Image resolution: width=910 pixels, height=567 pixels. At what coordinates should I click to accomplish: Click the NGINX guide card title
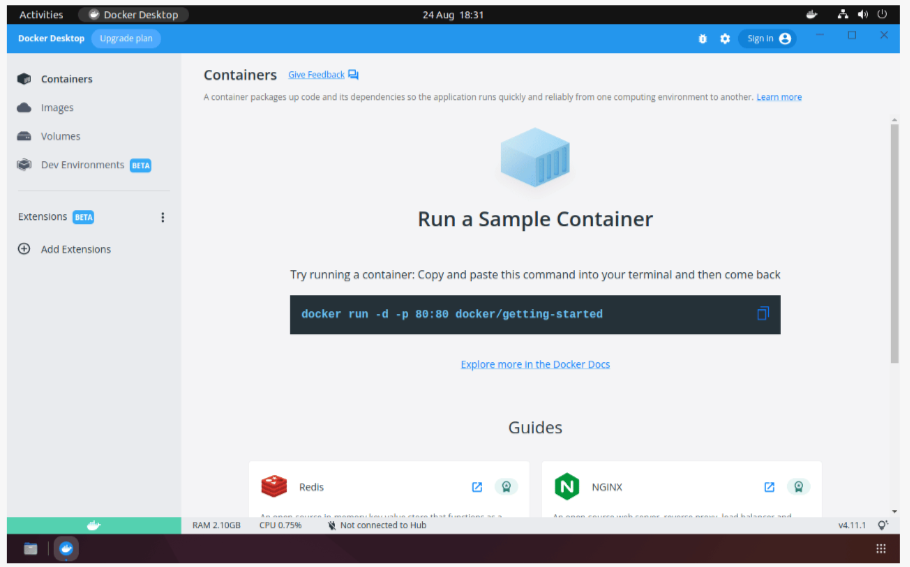tap(607, 487)
